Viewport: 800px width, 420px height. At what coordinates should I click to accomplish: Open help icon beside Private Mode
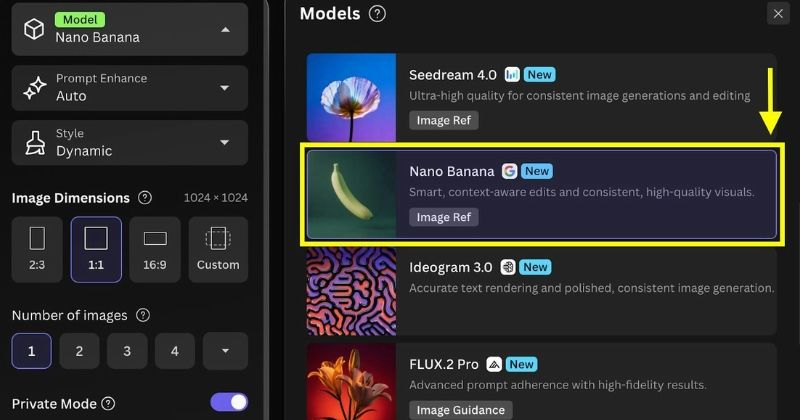tap(108, 404)
